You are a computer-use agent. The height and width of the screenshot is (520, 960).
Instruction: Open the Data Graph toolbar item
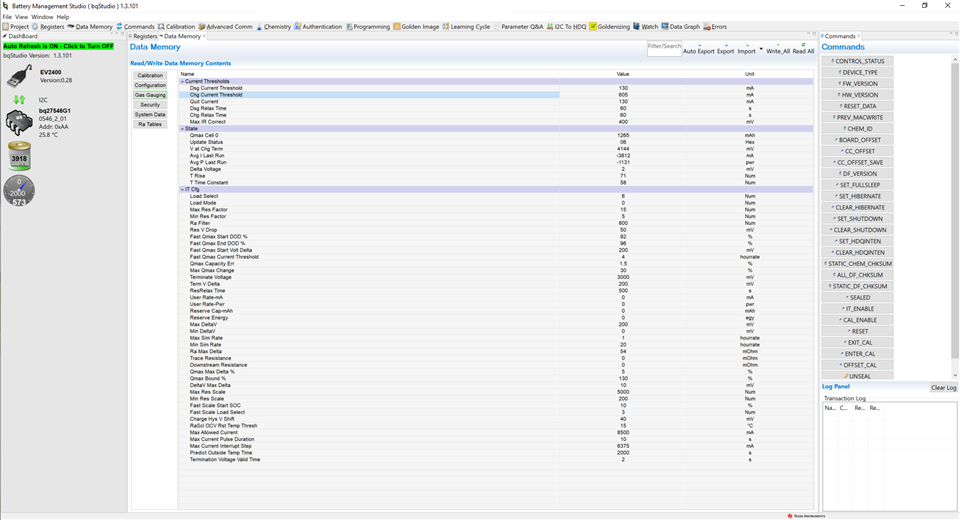click(680, 26)
